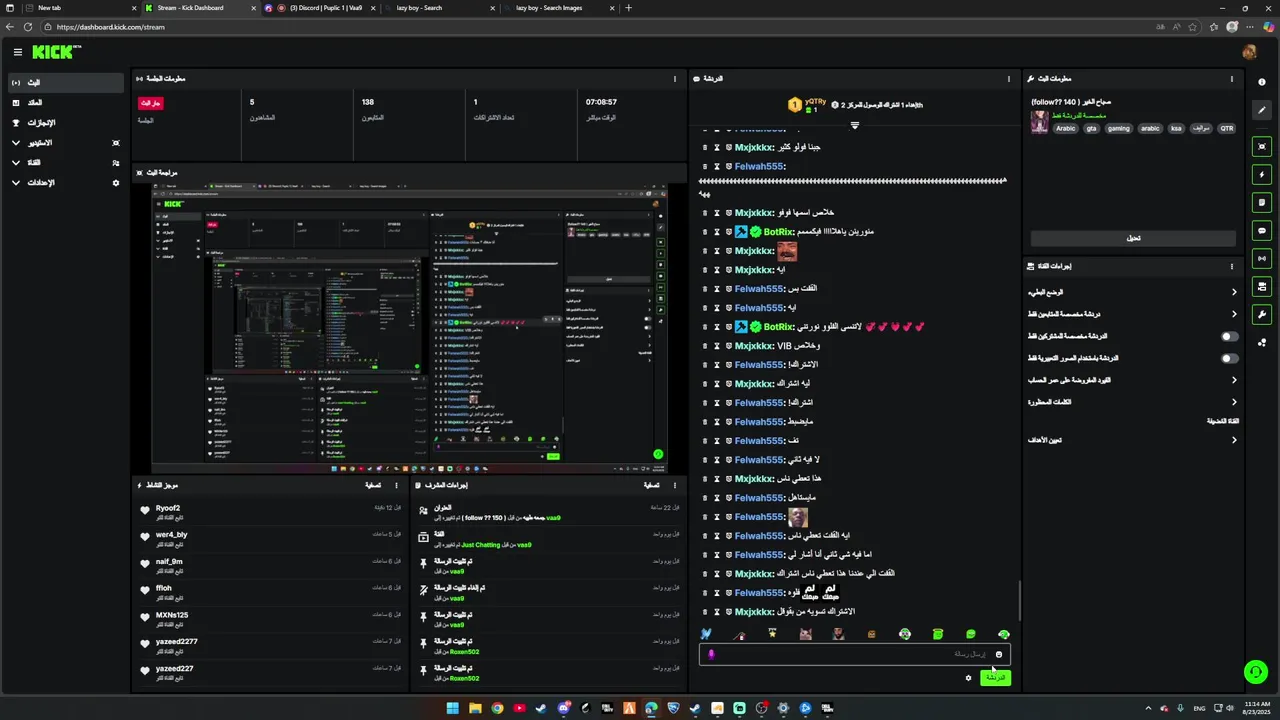Select the Achievements item in the left sidebar
1280x720 pixels.
tap(64, 123)
